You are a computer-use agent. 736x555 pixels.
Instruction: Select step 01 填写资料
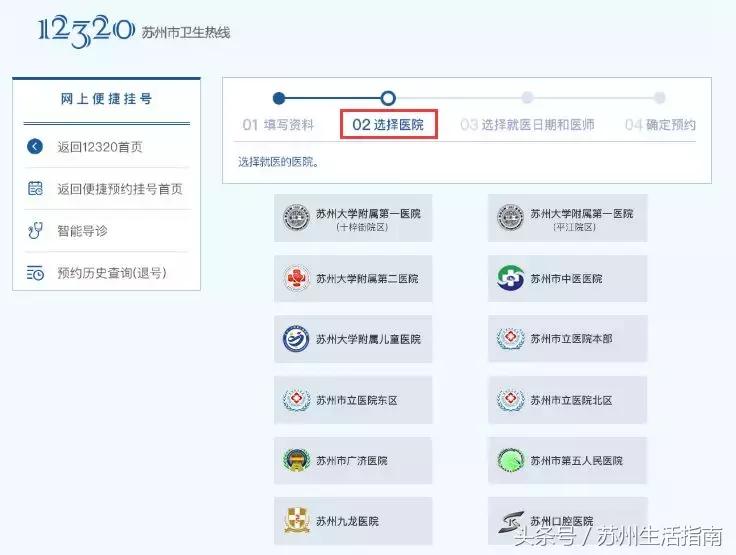click(x=278, y=125)
